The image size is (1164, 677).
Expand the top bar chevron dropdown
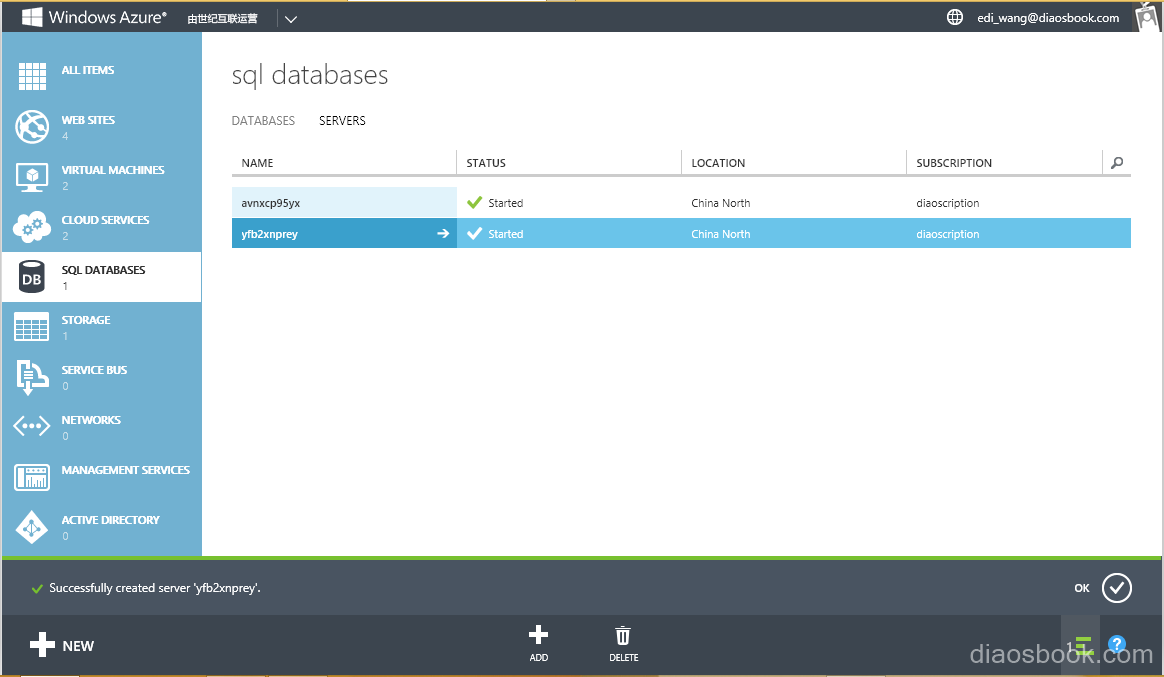click(290, 18)
